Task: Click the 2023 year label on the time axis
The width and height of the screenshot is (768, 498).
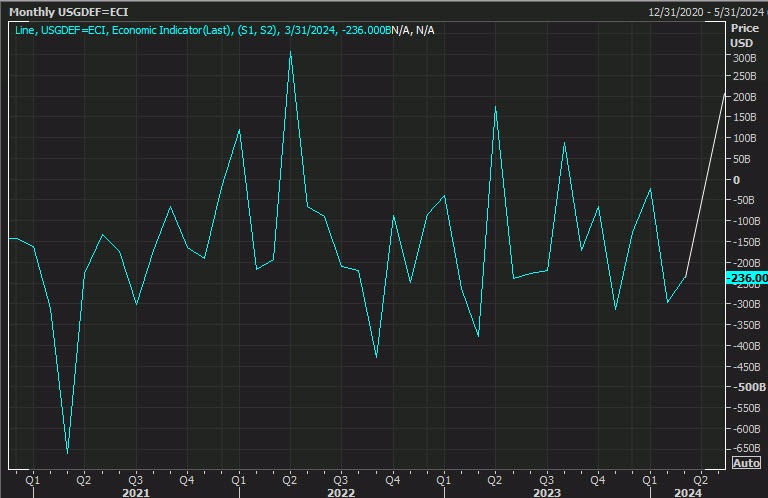Action: coord(547,493)
